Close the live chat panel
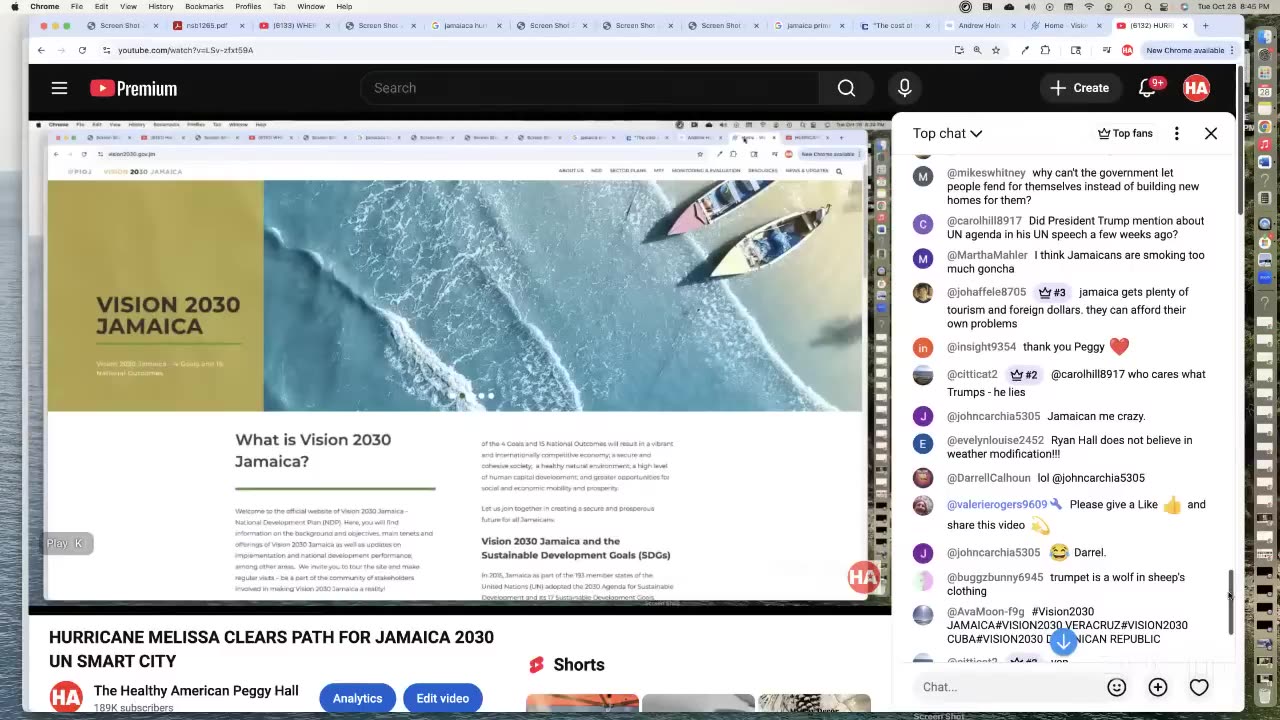Image resolution: width=1280 pixels, height=720 pixels. pyautogui.click(x=1211, y=133)
